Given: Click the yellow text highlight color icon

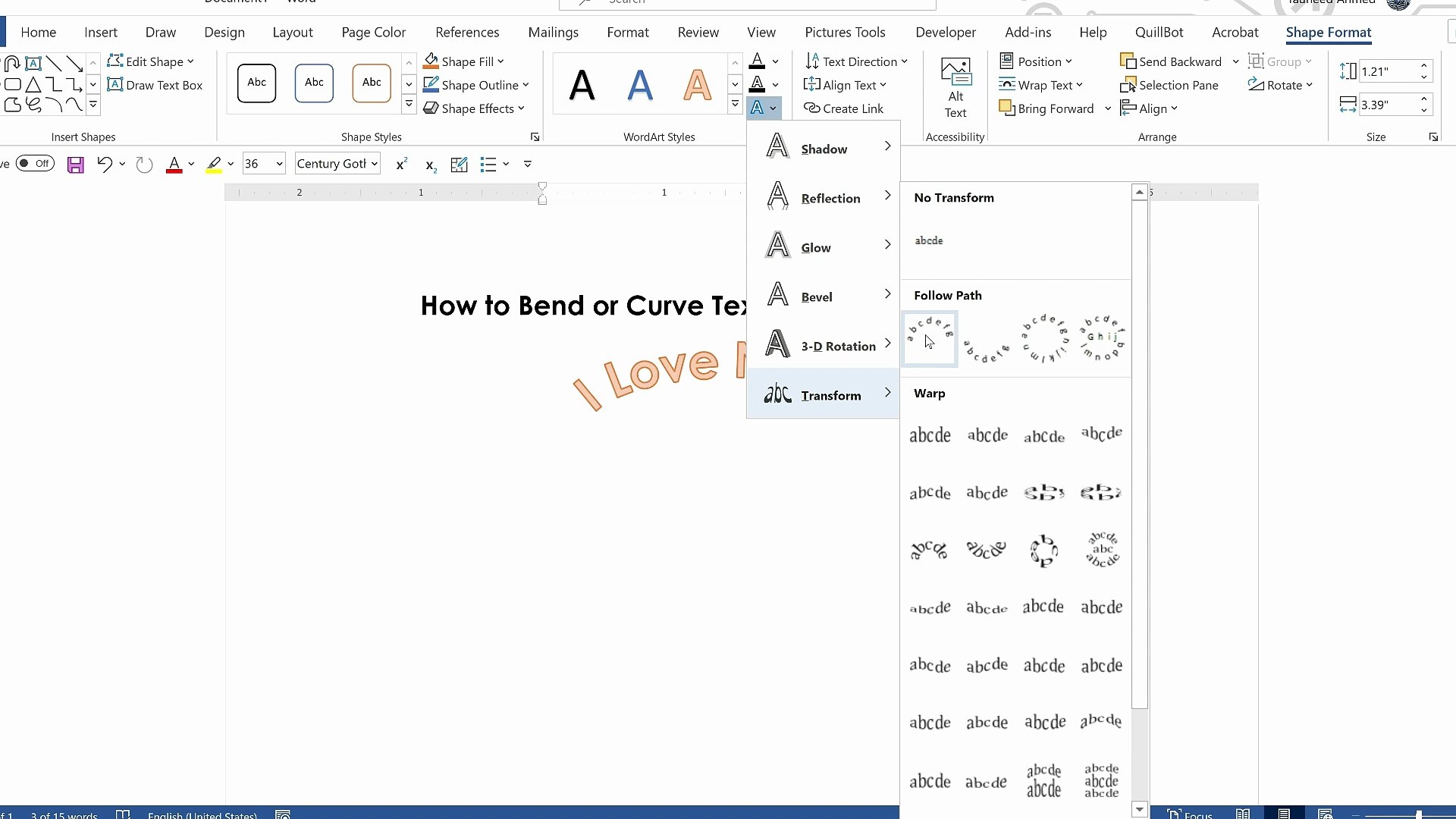Looking at the screenshot, I should coord(214,165).
